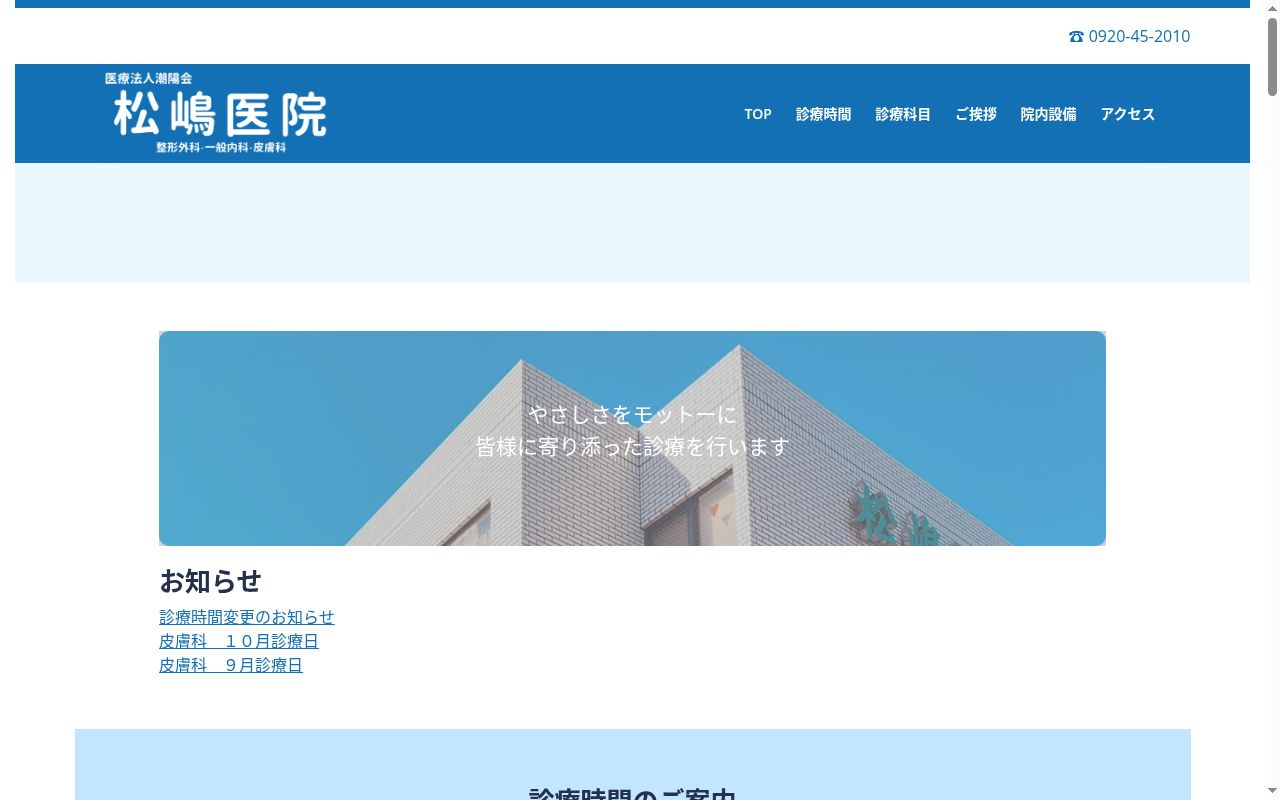Click the お知らせ heading
Image resolution: width=1280 pixels, height=800 pixels.
coord(210,581)
